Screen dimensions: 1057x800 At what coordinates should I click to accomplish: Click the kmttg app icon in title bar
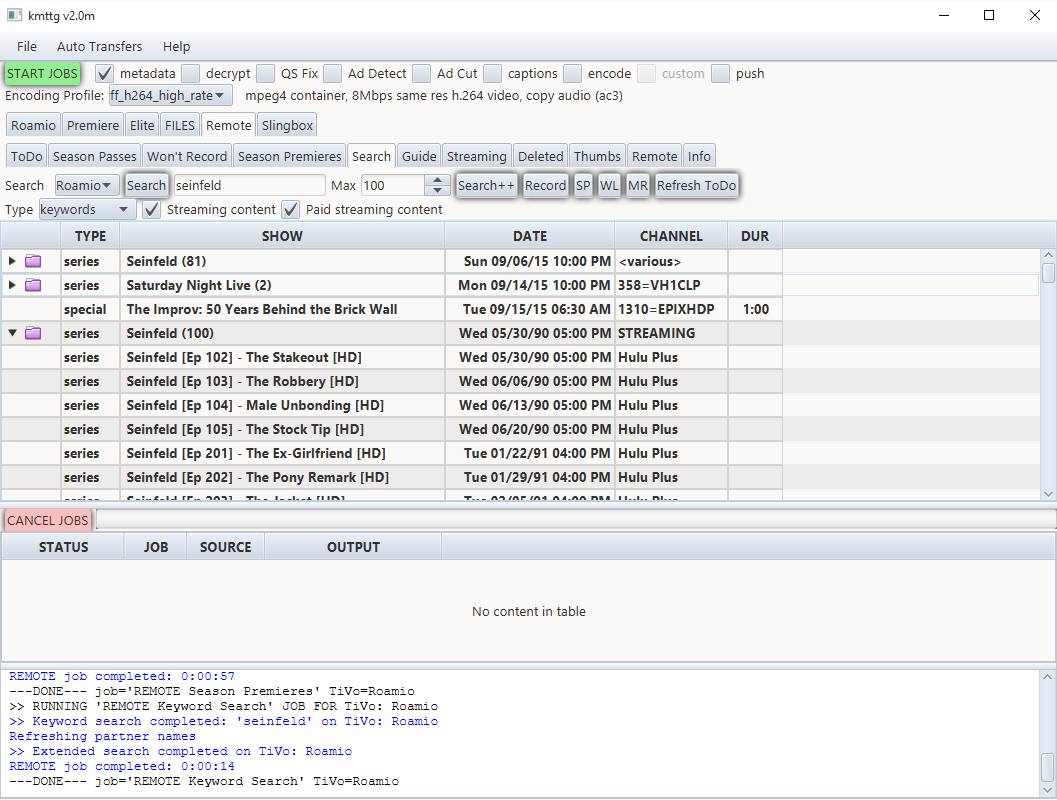[x=14, y=15]
